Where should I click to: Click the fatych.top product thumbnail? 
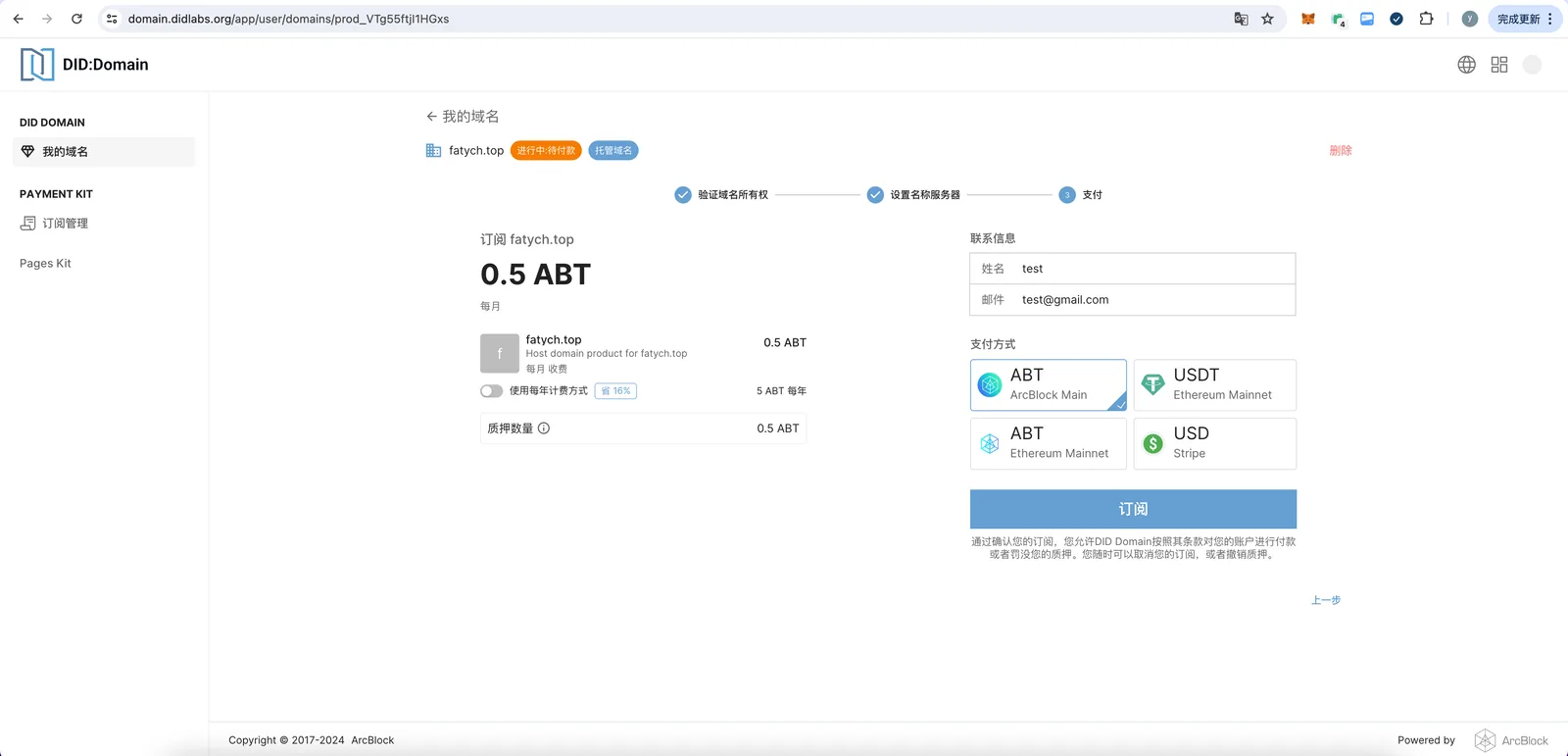[500, 354]
